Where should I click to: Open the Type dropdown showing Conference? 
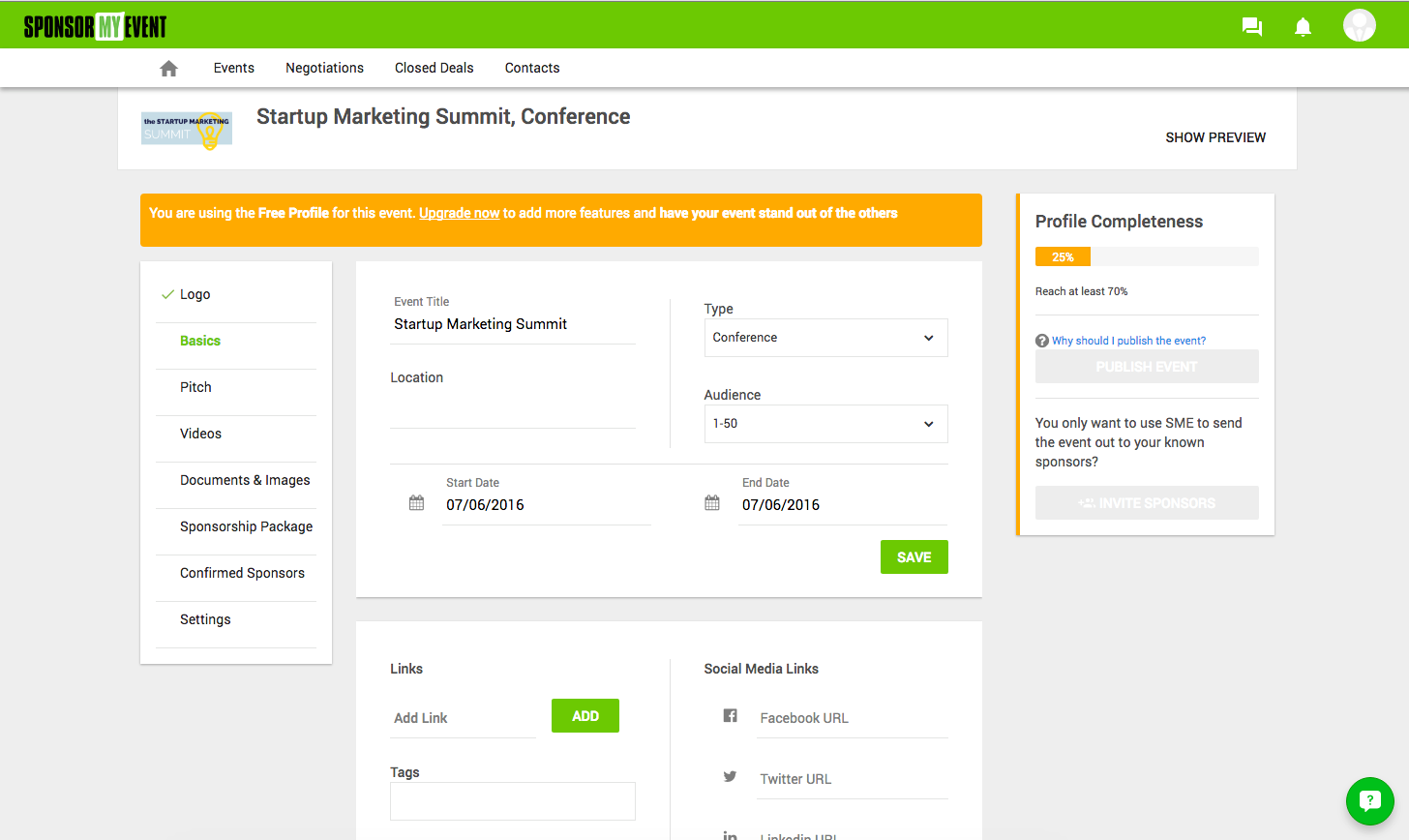point(825,338)
